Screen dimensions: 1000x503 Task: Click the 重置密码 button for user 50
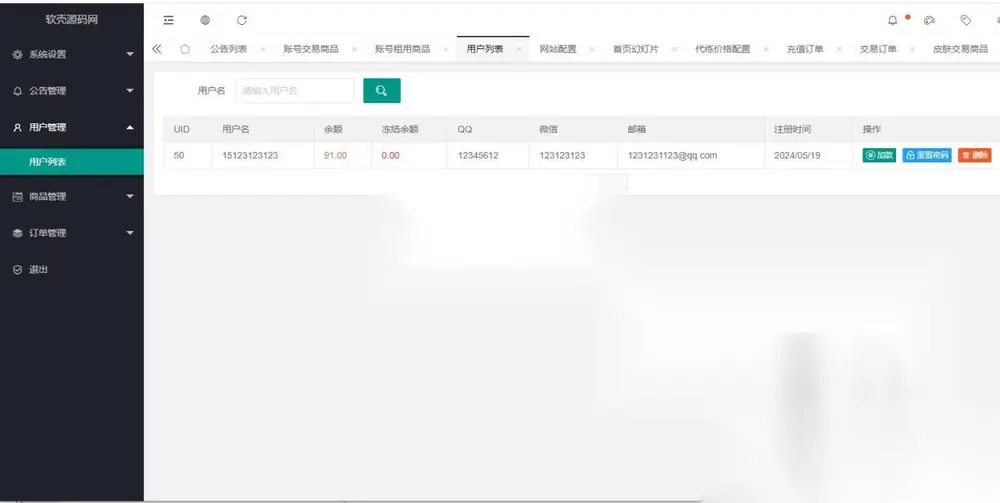(x=927, y=155)
